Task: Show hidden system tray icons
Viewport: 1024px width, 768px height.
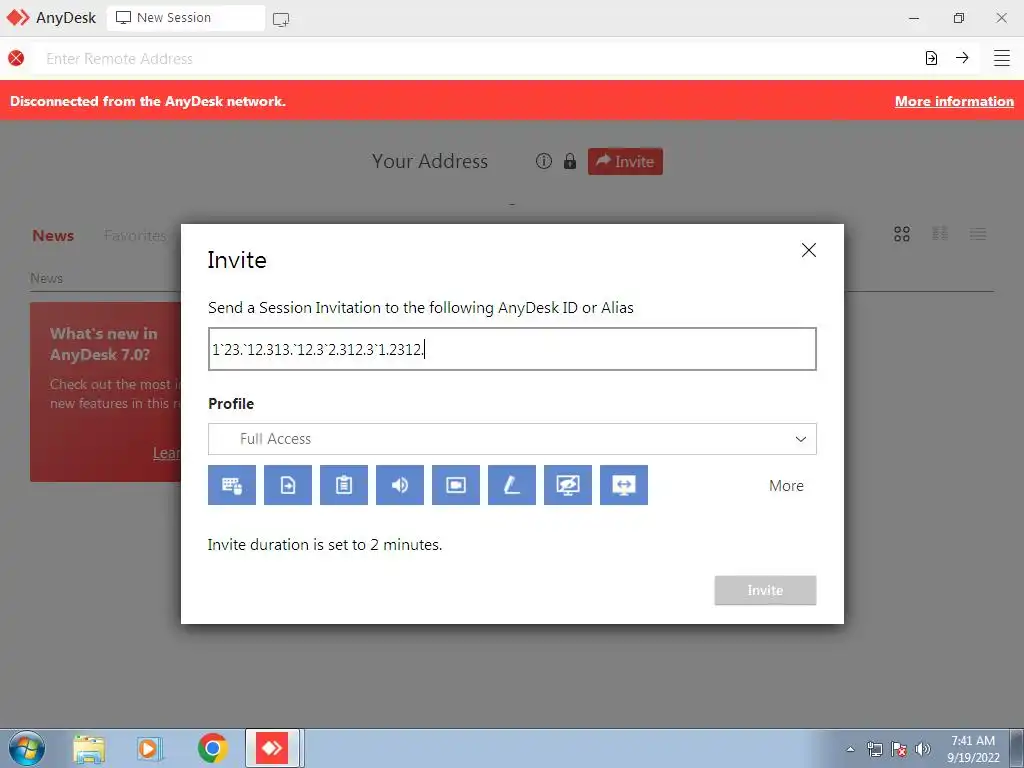Action: pyautogui.click(x=850, y=749)
